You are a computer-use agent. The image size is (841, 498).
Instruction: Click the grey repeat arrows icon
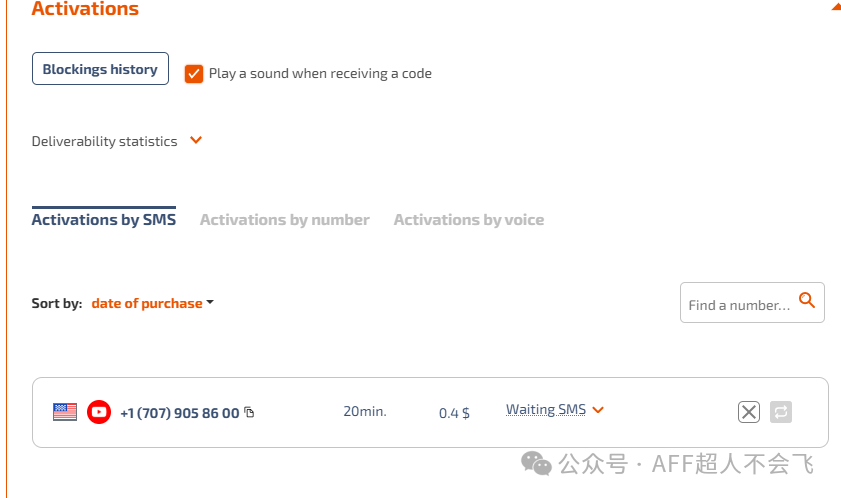point(781,411)
